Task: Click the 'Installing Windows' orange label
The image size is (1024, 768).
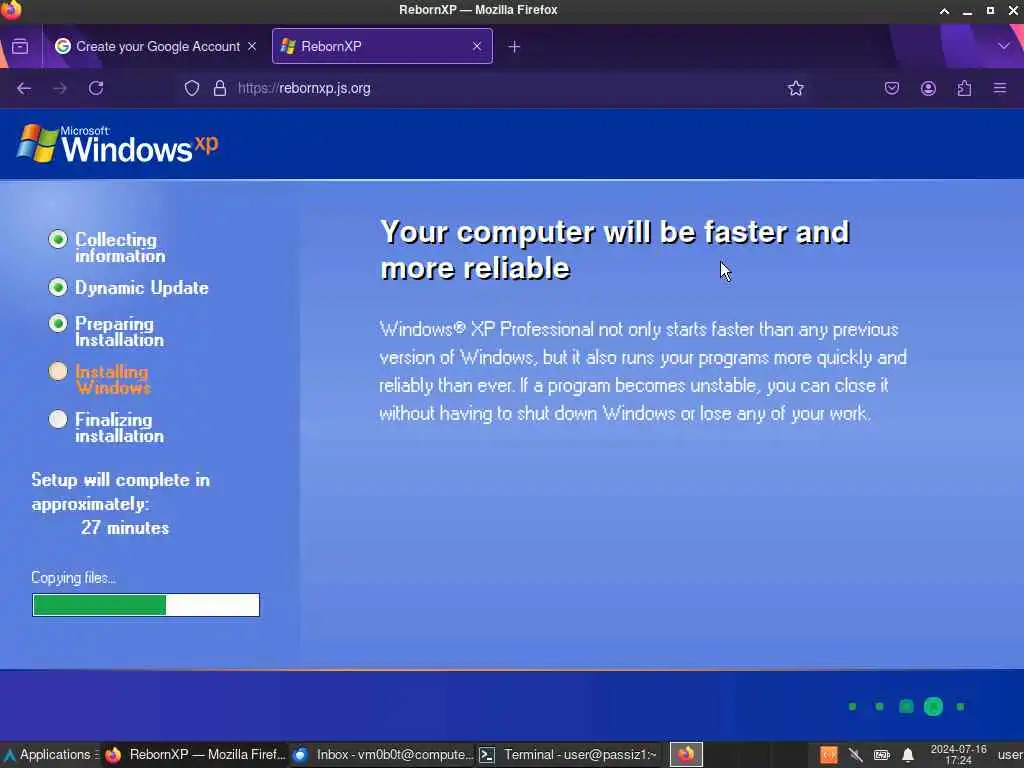Action: click(x=112, y=379)
